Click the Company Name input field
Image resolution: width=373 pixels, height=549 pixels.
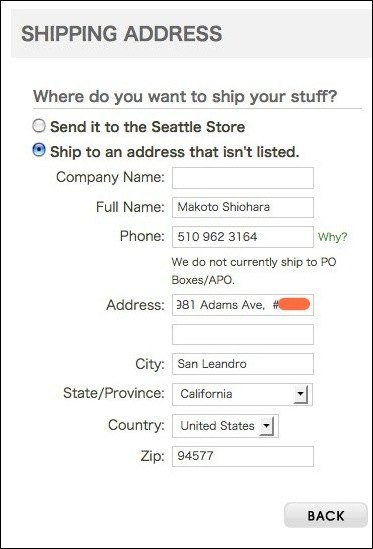[243, 178]
